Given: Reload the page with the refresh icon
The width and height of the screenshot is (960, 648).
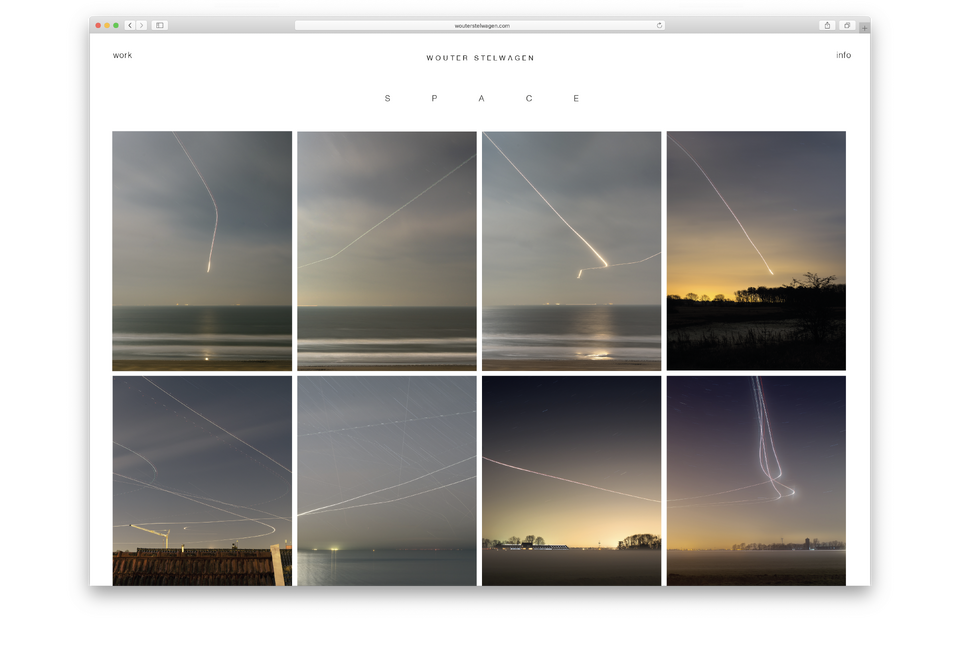Looking at the screenshot, I should coord(659,25).
